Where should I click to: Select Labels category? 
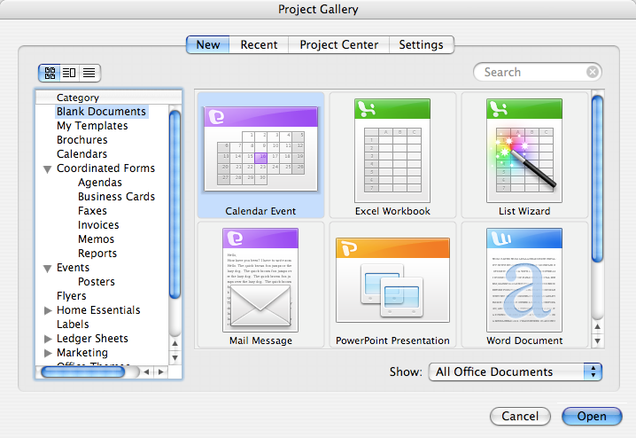click(x=73, y=324)
